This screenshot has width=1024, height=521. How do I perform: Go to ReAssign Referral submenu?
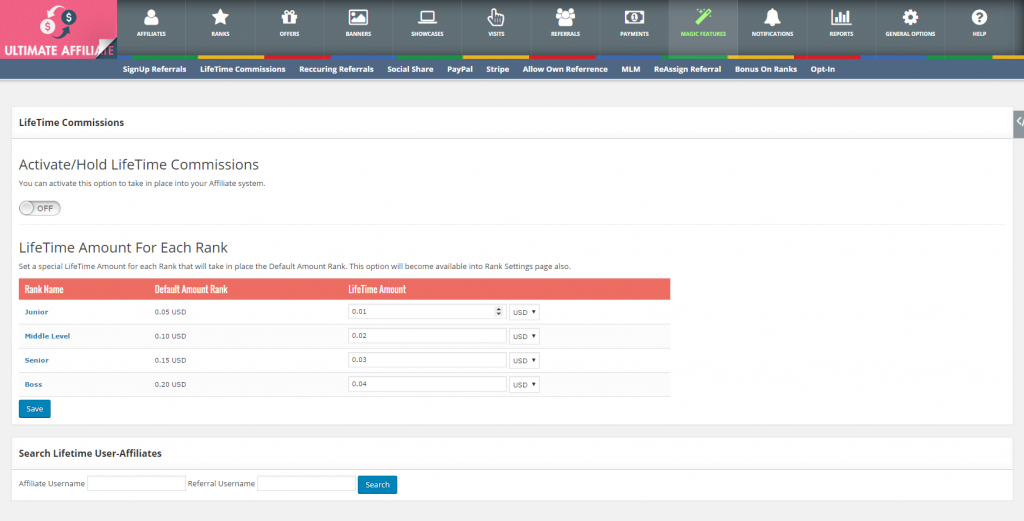pos(688,69)
